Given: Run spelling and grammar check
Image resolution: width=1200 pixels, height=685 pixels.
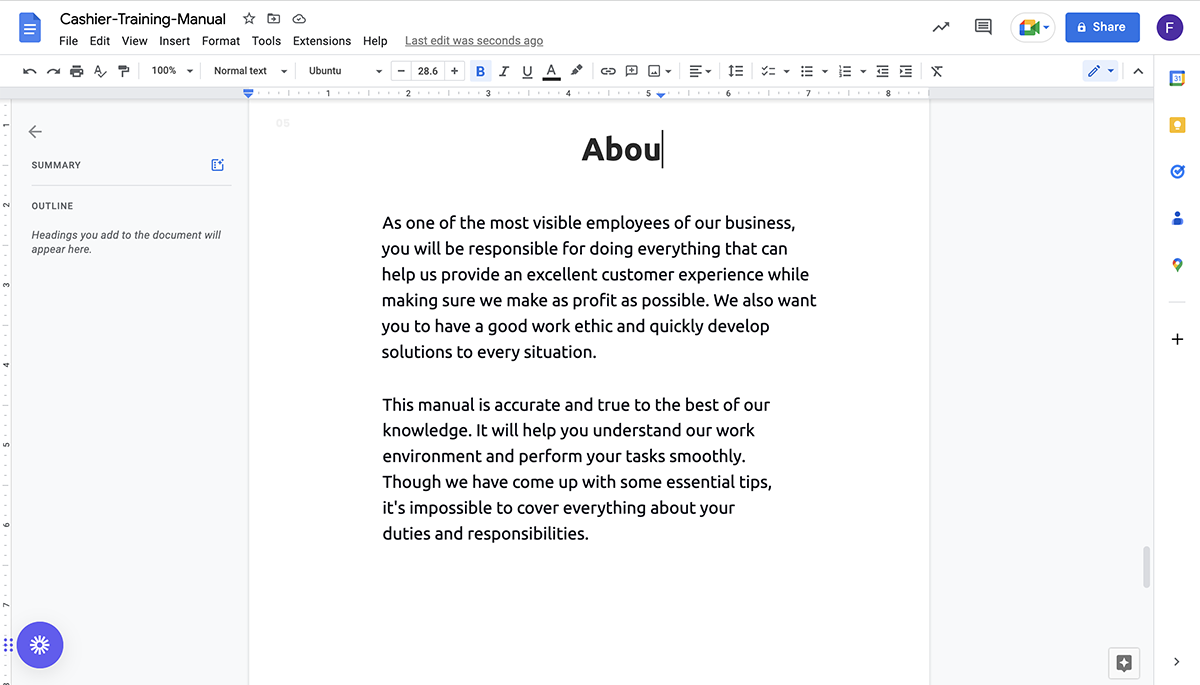Looking at the screenshot, I should pyautogui.click(x=99, y=71).
